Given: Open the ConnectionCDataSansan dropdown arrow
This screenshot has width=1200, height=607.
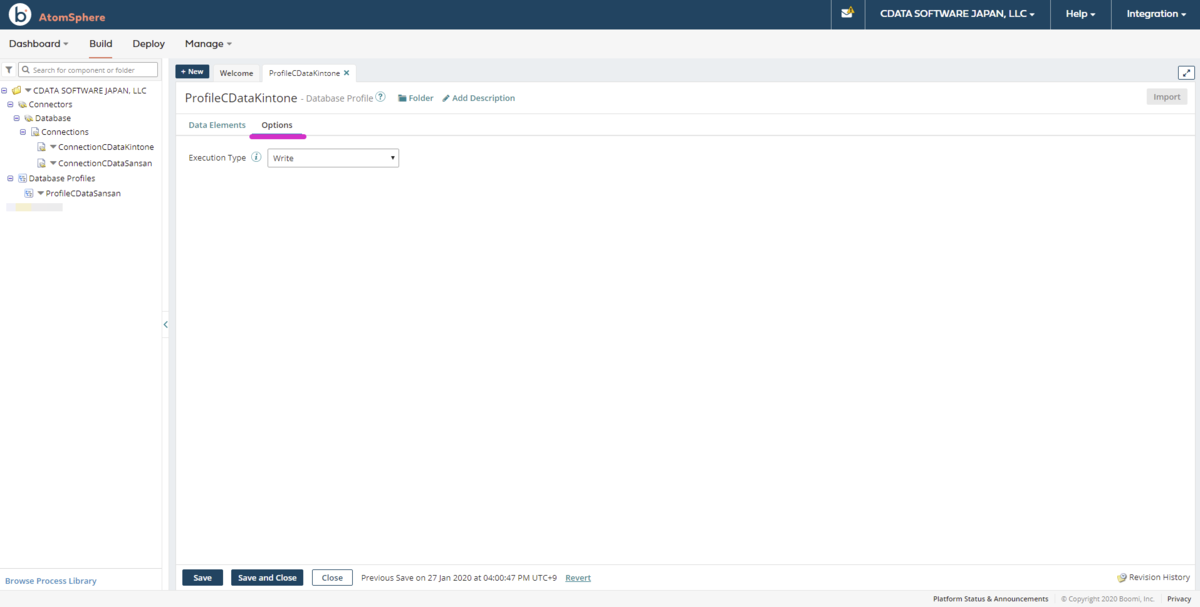Looking at the screenshot, I should coord(53,163).
